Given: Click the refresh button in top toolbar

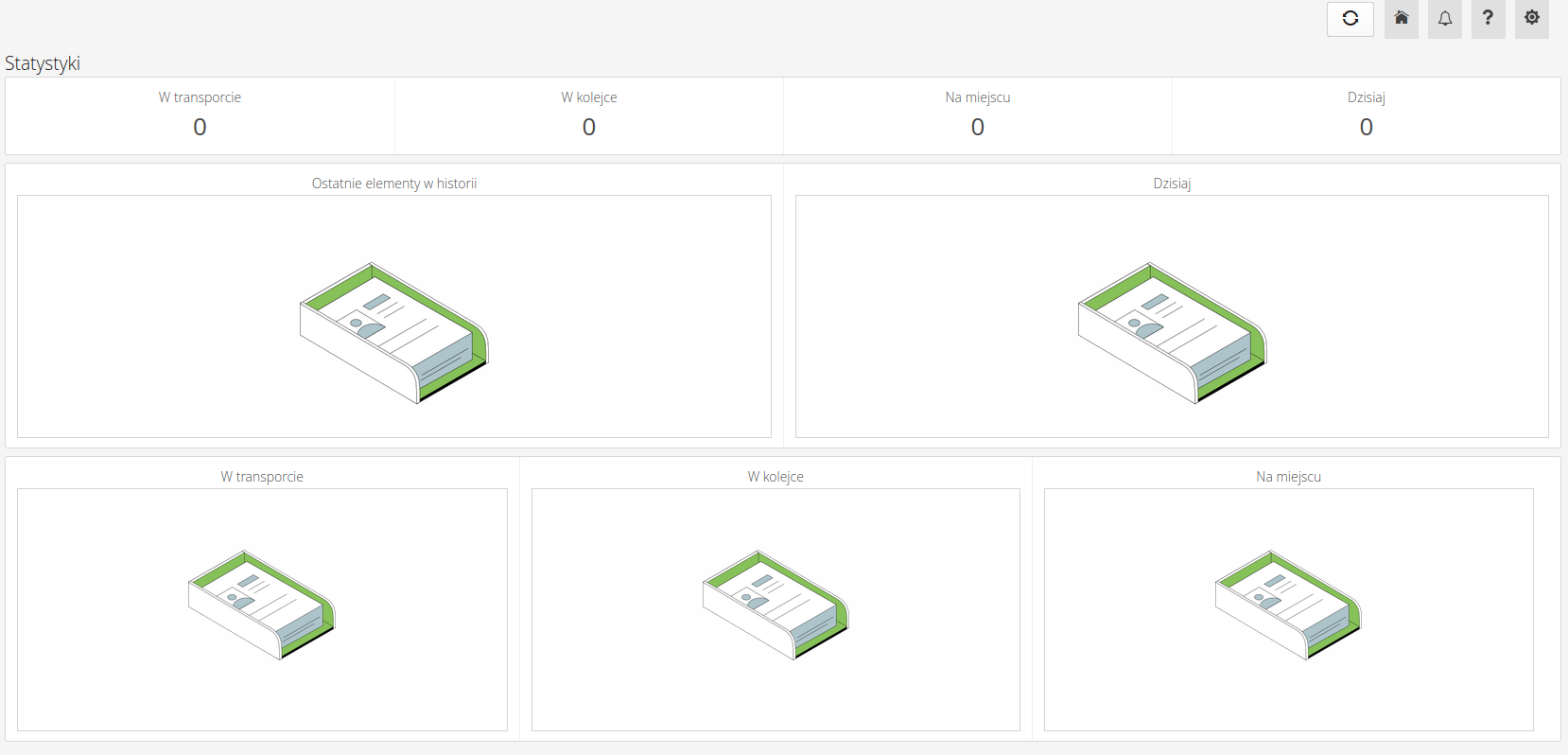Looking at the screenshot, I should click(x=1350, y=19).
